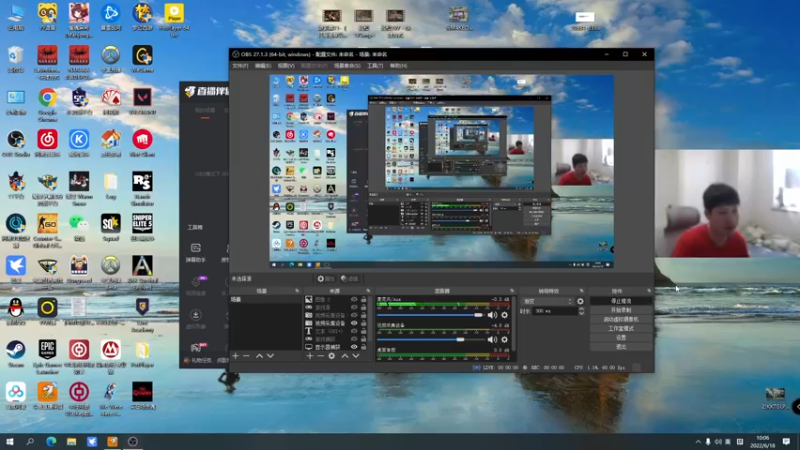Open transition properties gear next to 渐变
This screenshot has height=450, width=800.
coord(580,302)
